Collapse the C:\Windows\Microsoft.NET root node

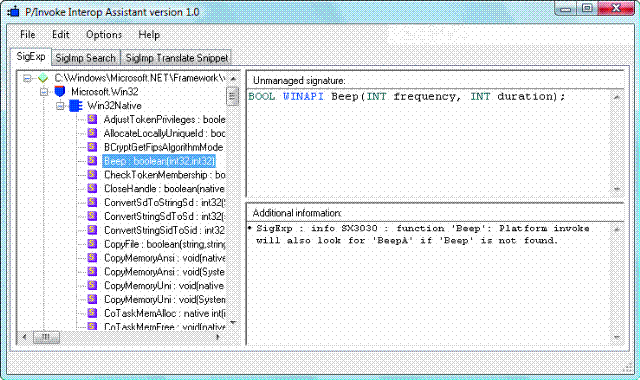27,78
